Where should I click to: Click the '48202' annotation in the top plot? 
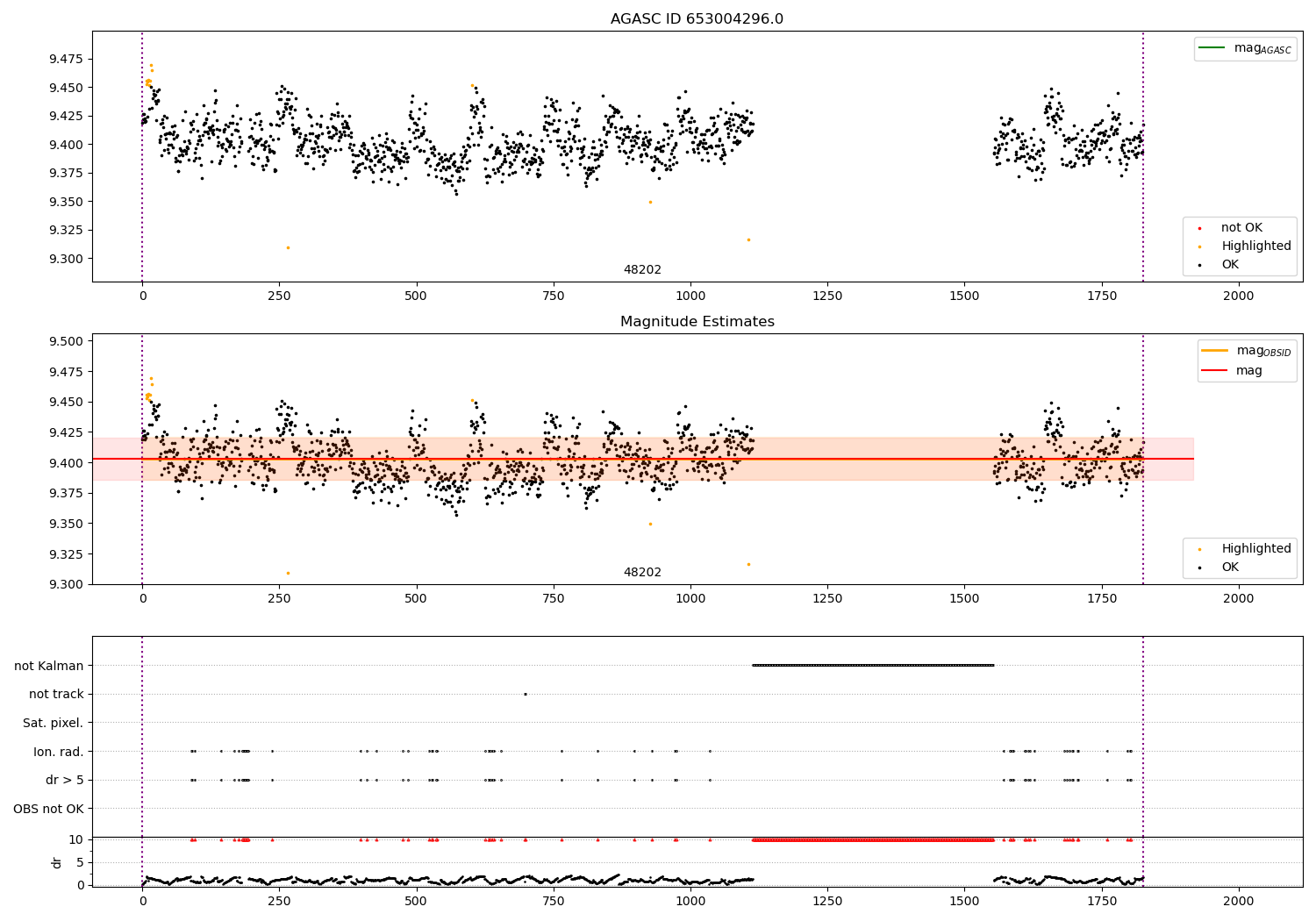[642, 270]
